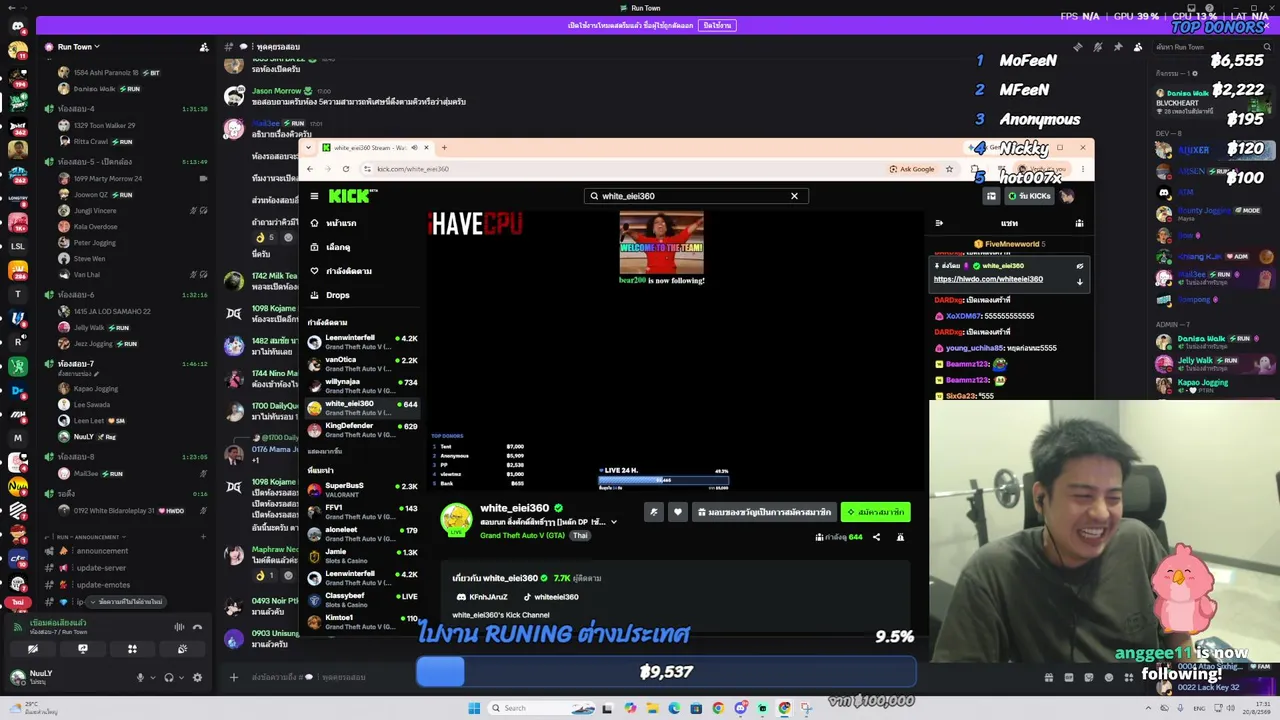Clear the white_eiei360 Kick search box
This screenshot has width=1280, height=720.
pos(794,196)
